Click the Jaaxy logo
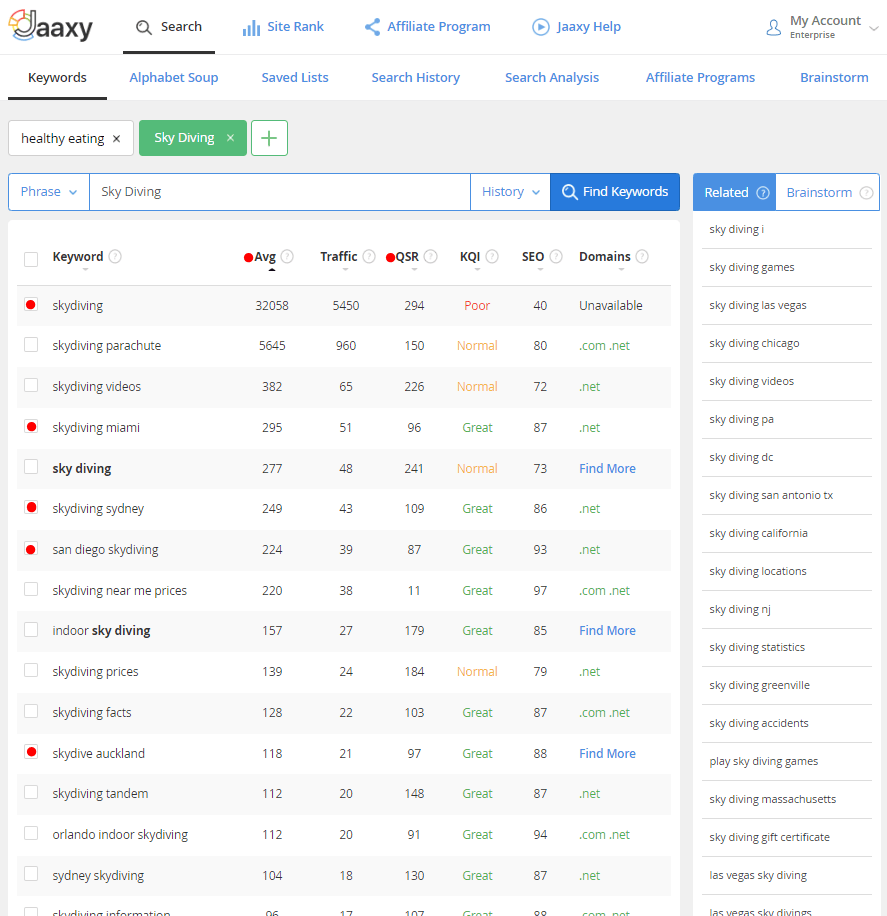The width and height of the screenshot is (887, 916). click(51, 26)
